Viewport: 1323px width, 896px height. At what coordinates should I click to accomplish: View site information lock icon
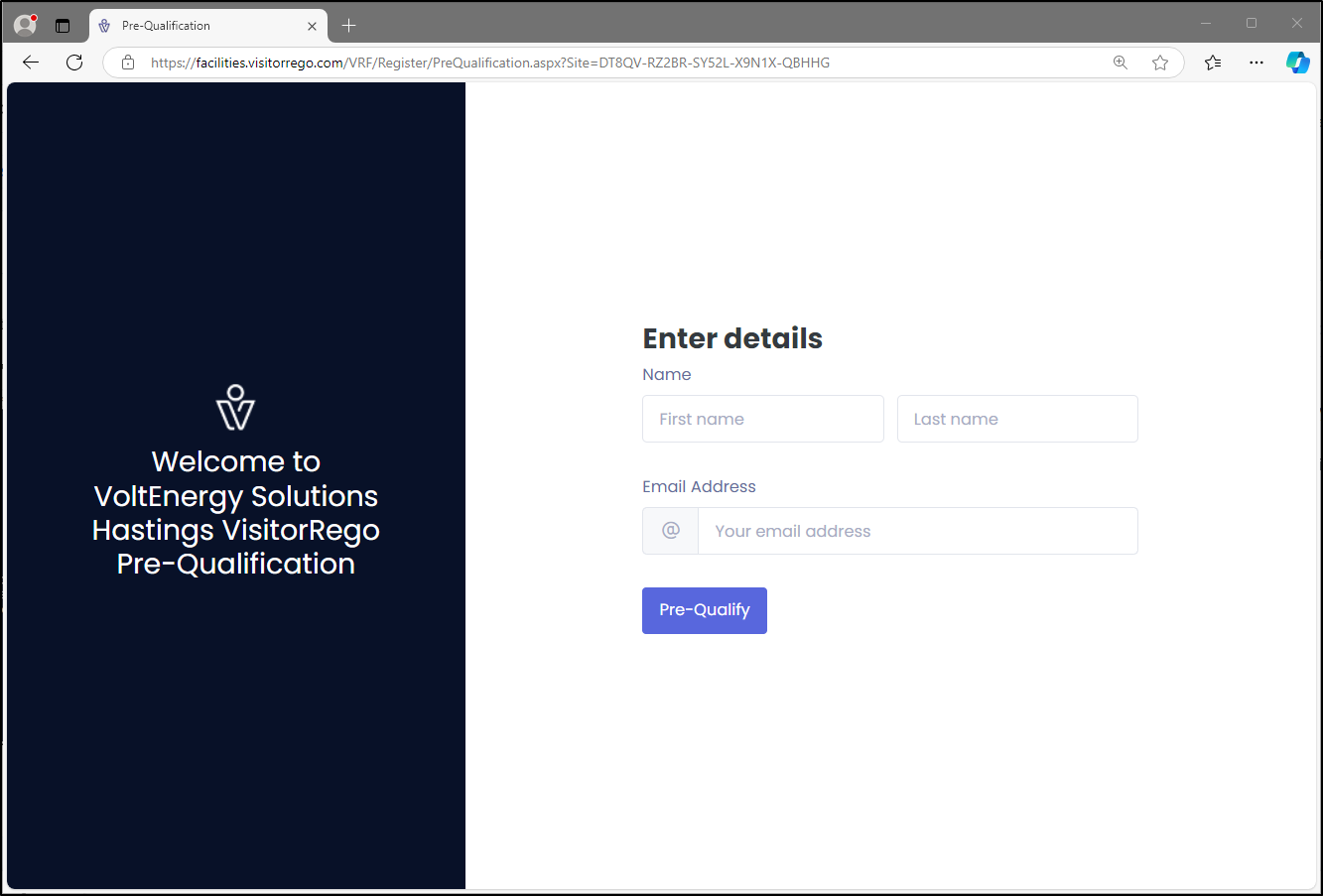[x=128, y=63]
